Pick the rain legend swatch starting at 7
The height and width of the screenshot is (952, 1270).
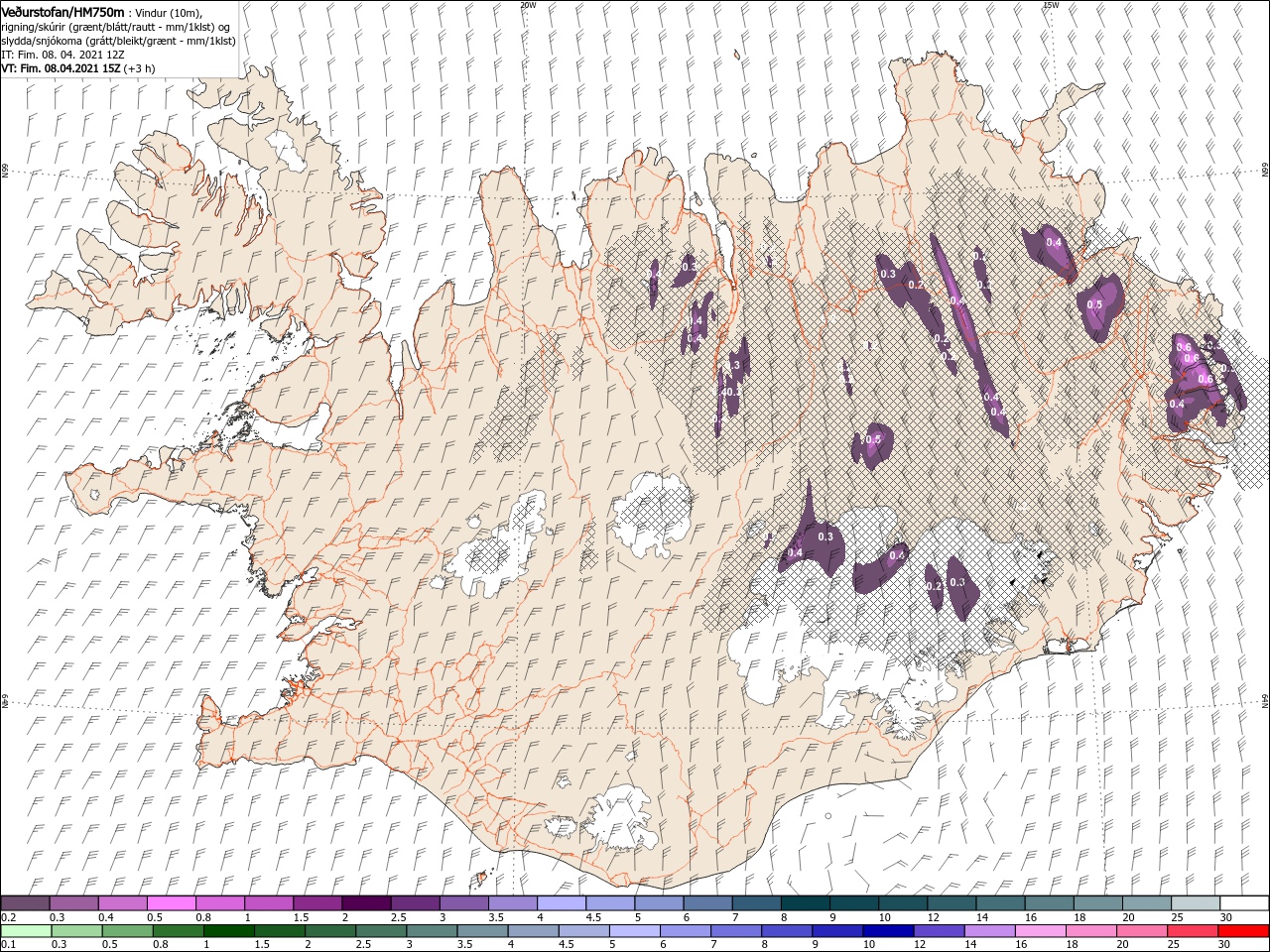[x=735, y=931]
